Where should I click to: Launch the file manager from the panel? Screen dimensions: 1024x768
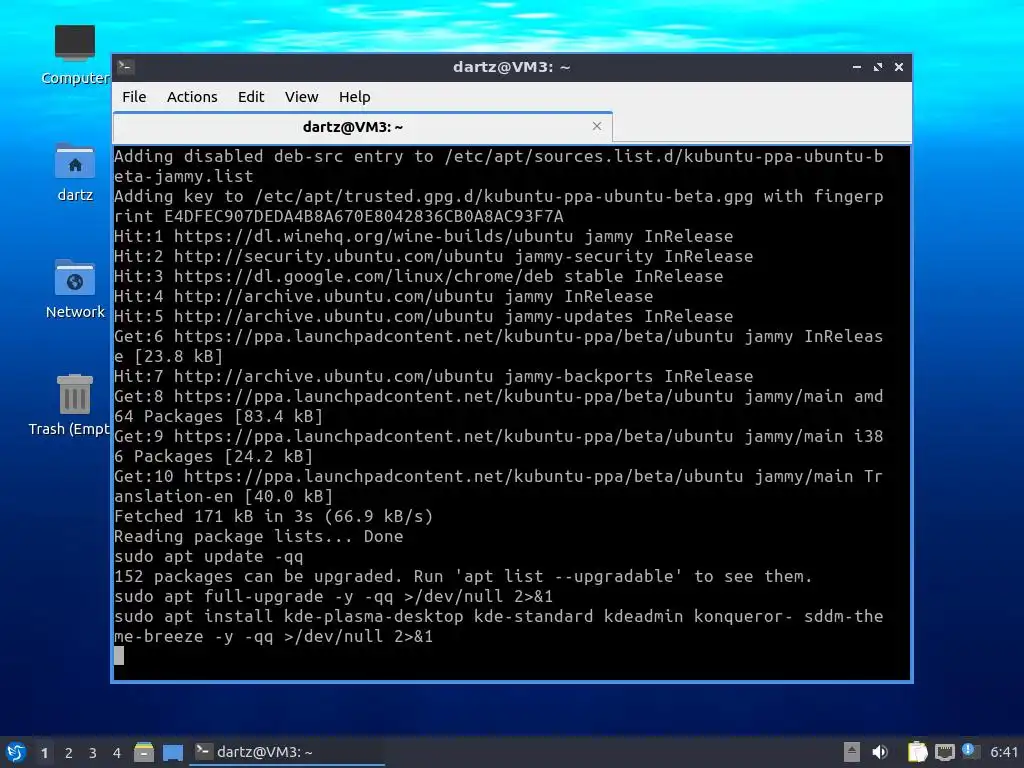coord(144,752)
